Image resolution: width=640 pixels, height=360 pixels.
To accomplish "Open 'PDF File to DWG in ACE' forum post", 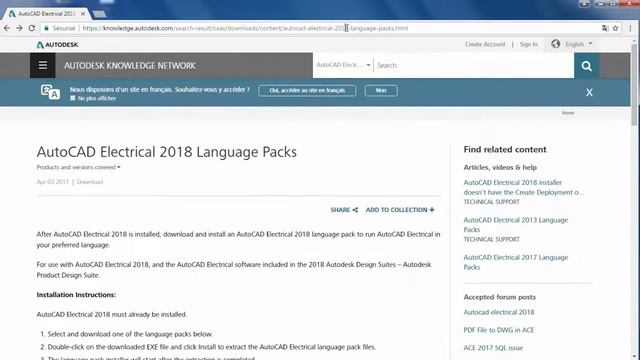I will [x=499, y=330].
